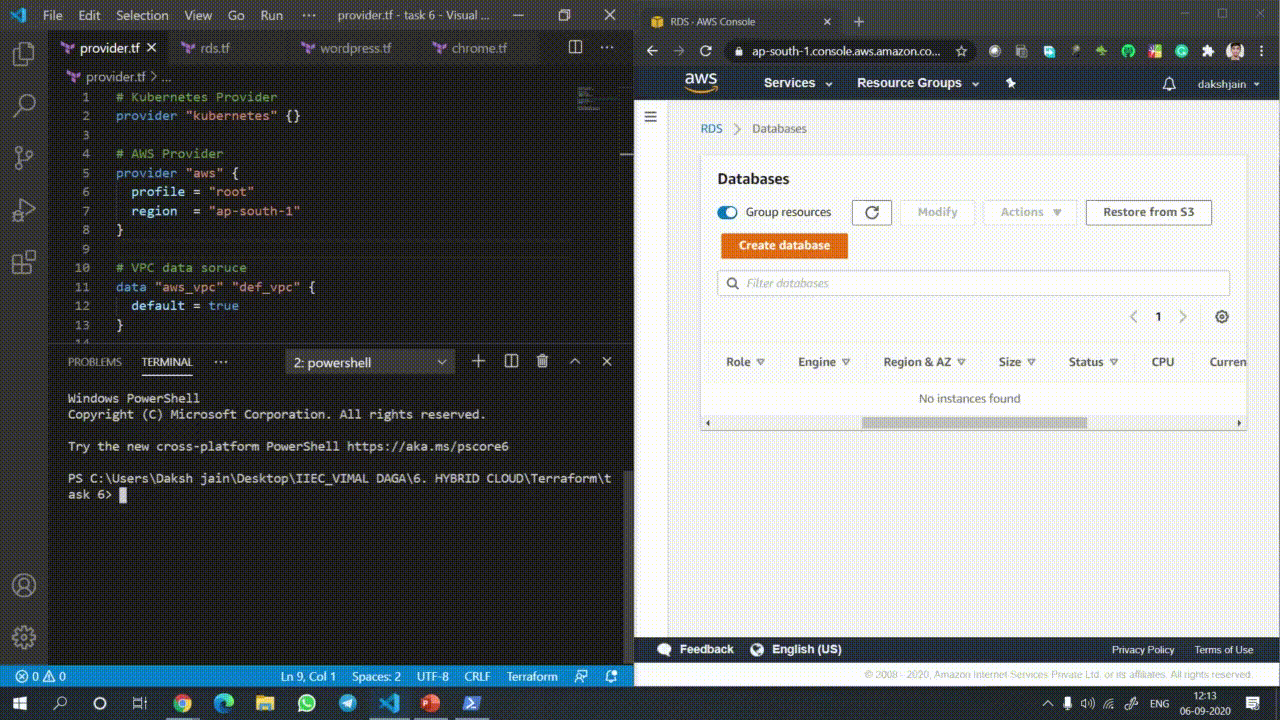The width and height of the screenshot is (1280, 720).
Task: Open PowerPoint from the taskbar
Action: coord(430,703)
